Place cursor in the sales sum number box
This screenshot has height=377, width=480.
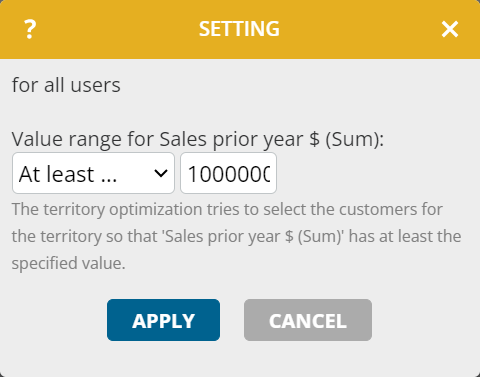coord(228,173)
